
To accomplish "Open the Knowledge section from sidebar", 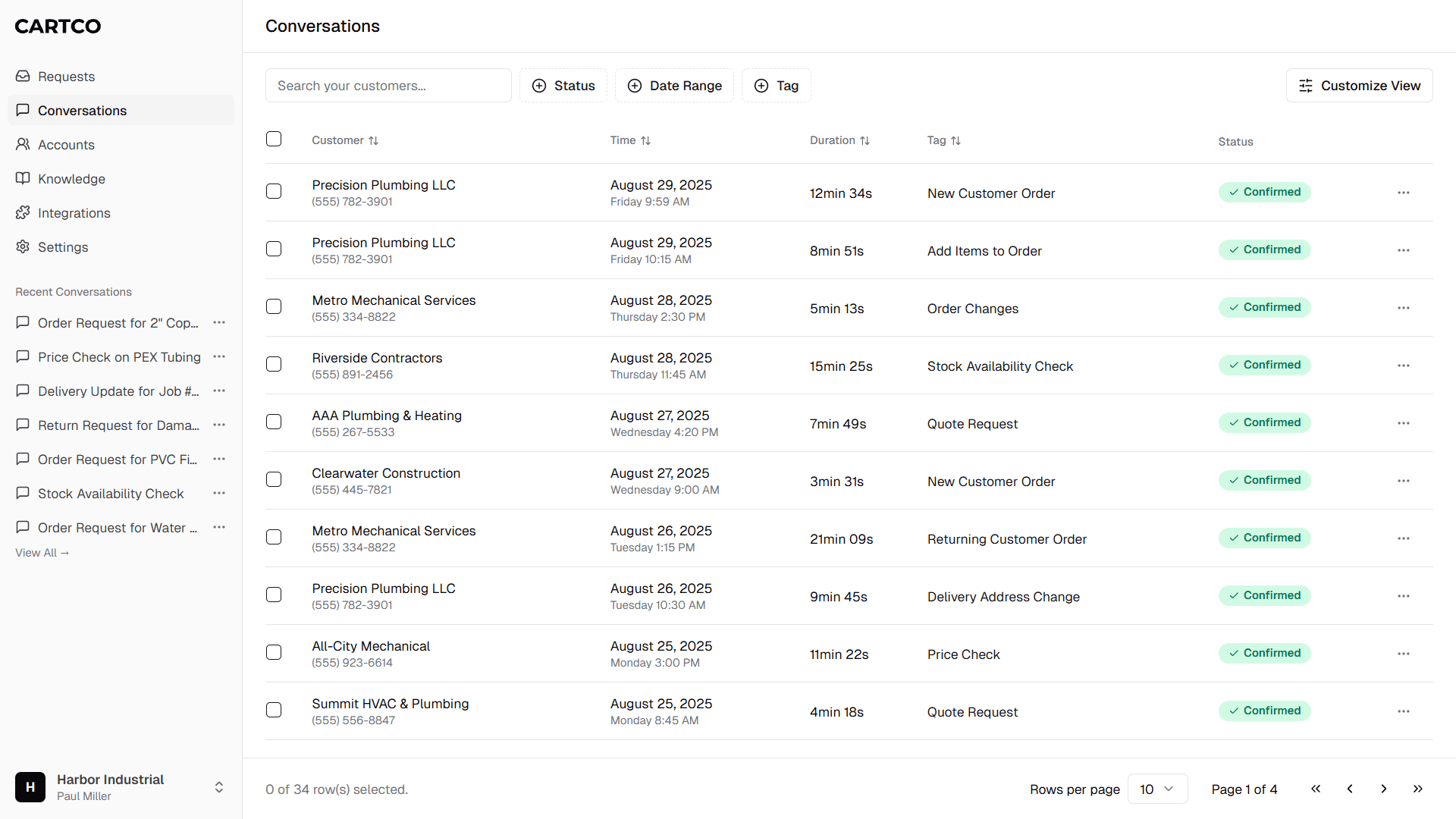I will (71, 178).
